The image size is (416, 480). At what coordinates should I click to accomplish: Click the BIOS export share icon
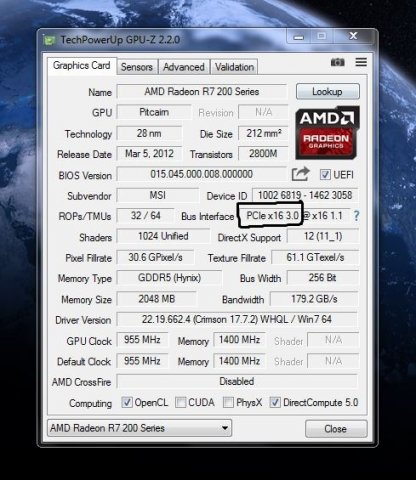[300, 174]
